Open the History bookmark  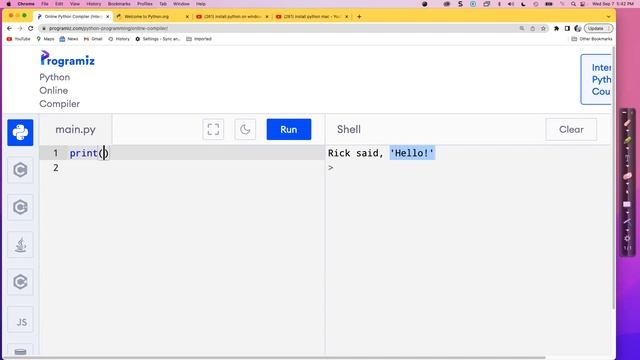point(119,39)
